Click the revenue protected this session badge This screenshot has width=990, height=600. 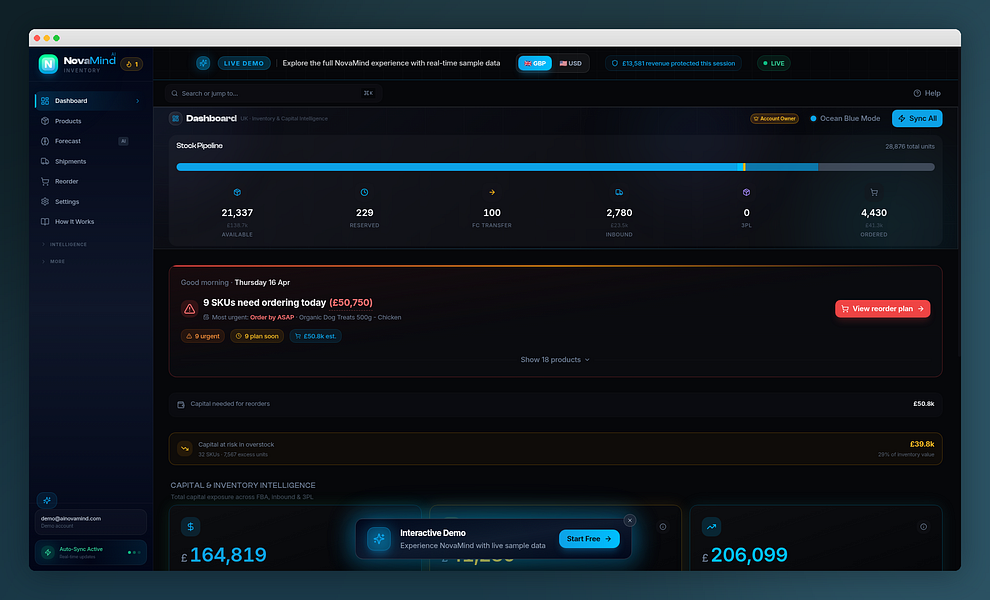coord(673,63)
